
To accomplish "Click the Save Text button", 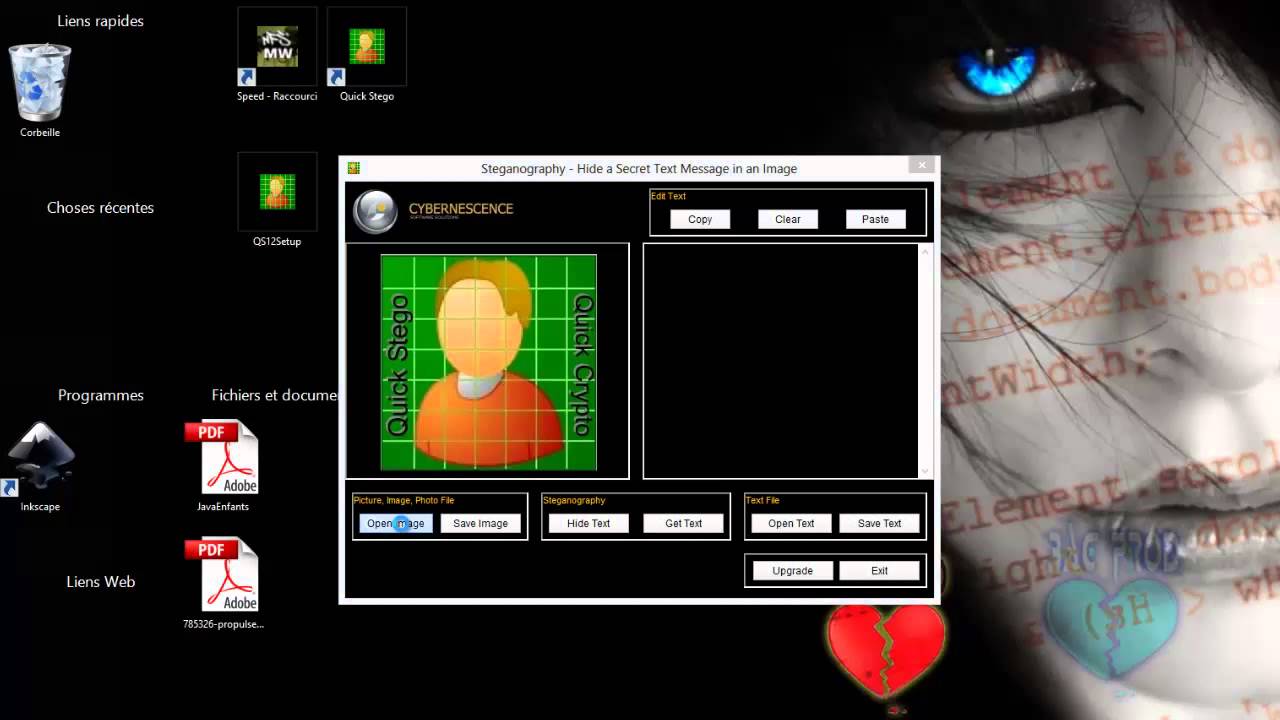I will coord(879,523).
